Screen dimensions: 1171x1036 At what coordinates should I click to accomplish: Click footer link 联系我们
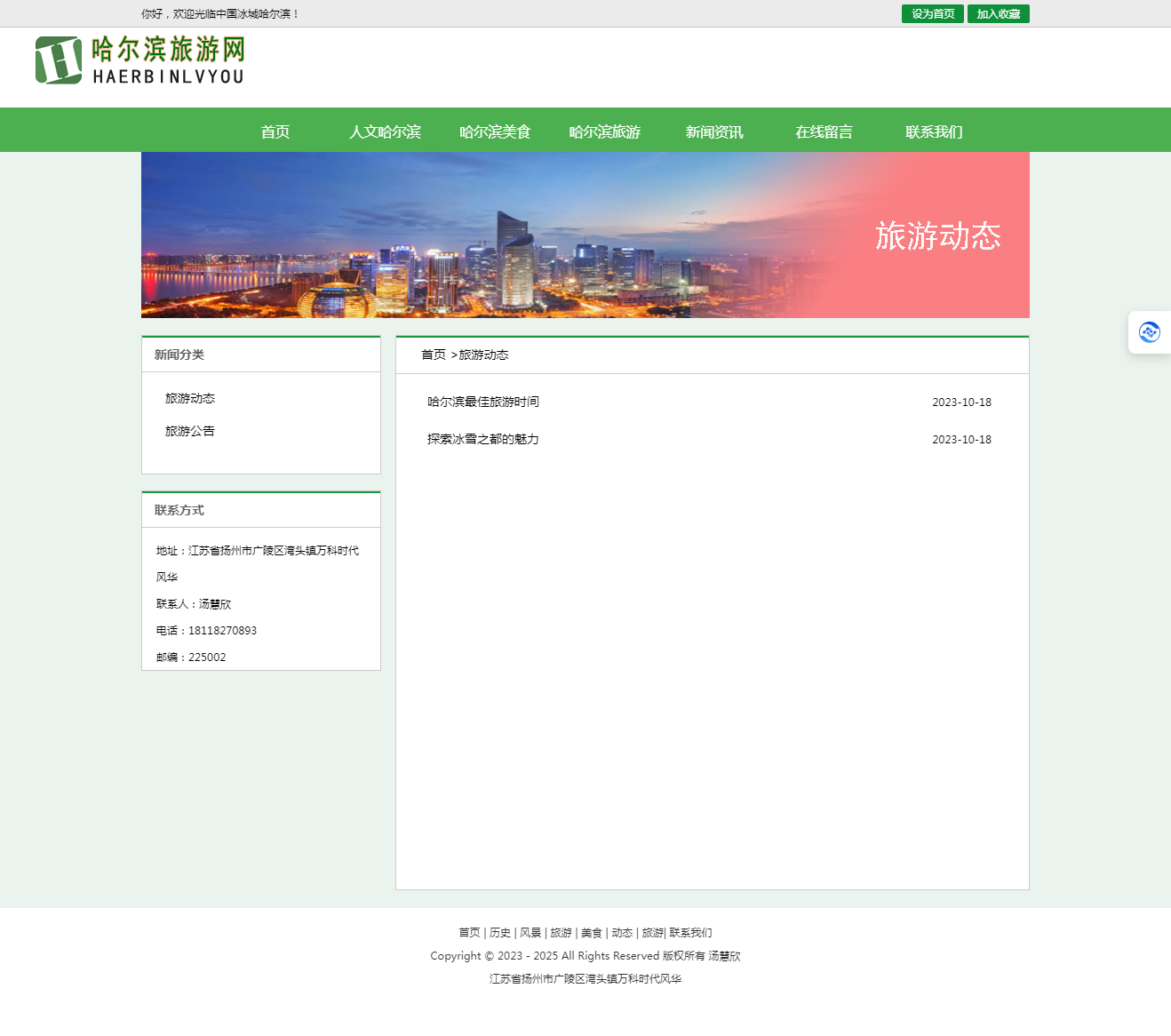coord(691,933)
